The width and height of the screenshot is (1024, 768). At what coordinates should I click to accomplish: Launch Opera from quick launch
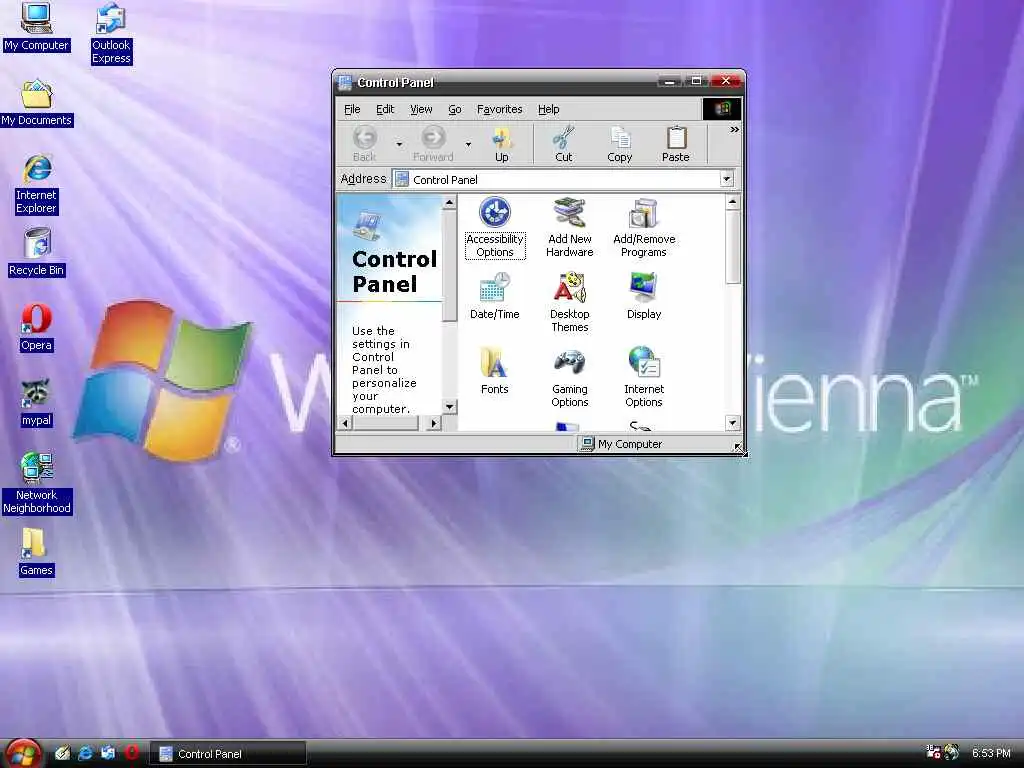pos(131,753)
